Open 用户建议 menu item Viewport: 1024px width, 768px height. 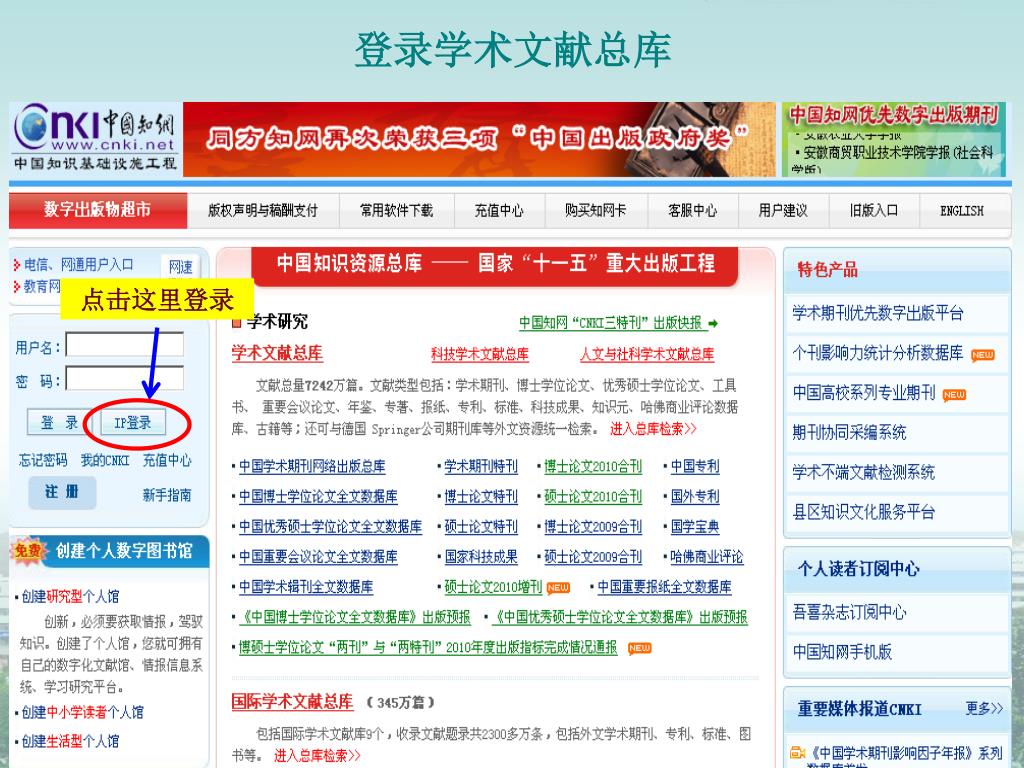[783, 210]
